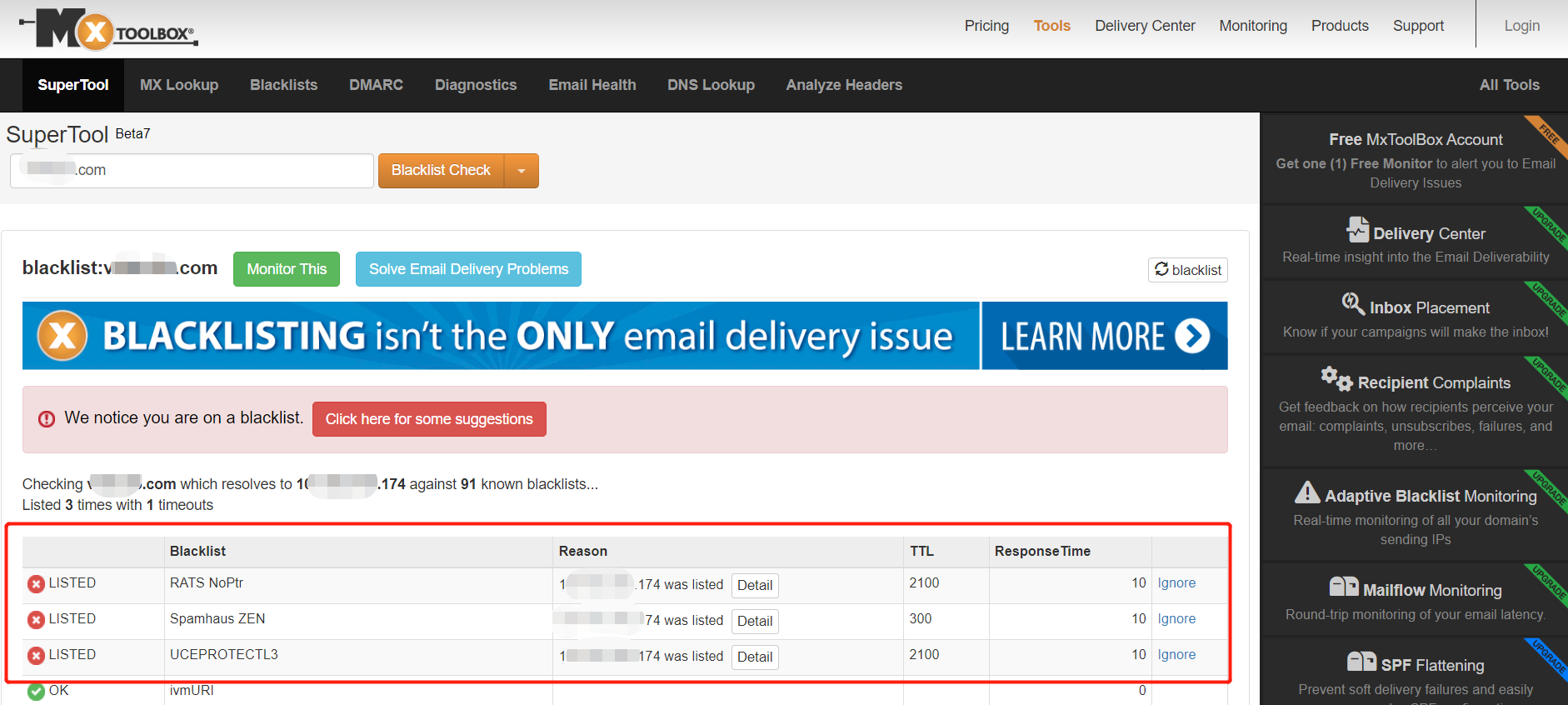This screenshot has height=705, width=1568.
Task: Refresh with the blacklist reload button
Action: [x=1187, y=270]
